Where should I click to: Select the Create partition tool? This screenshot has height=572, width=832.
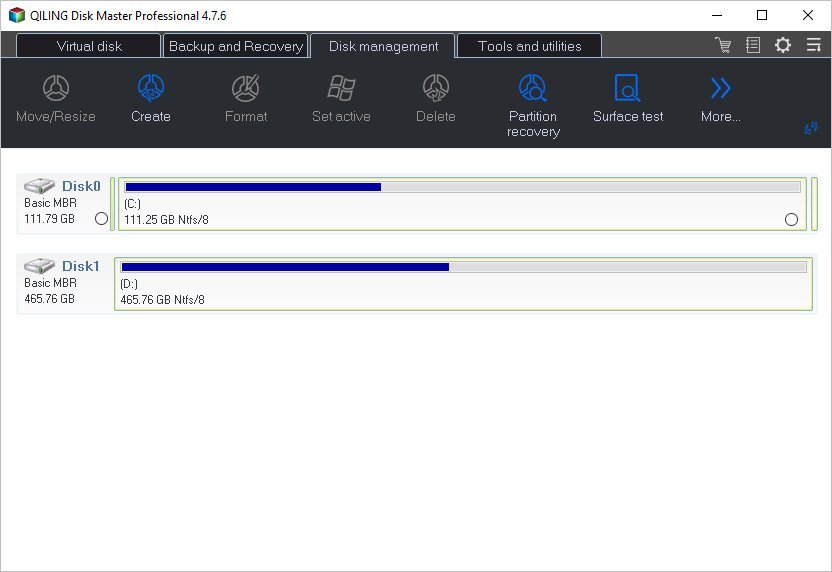click(151, 99)
